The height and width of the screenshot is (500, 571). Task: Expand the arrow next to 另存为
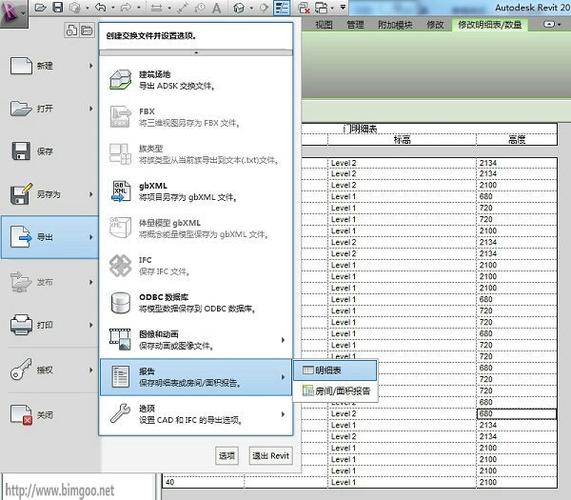(91, 194)
